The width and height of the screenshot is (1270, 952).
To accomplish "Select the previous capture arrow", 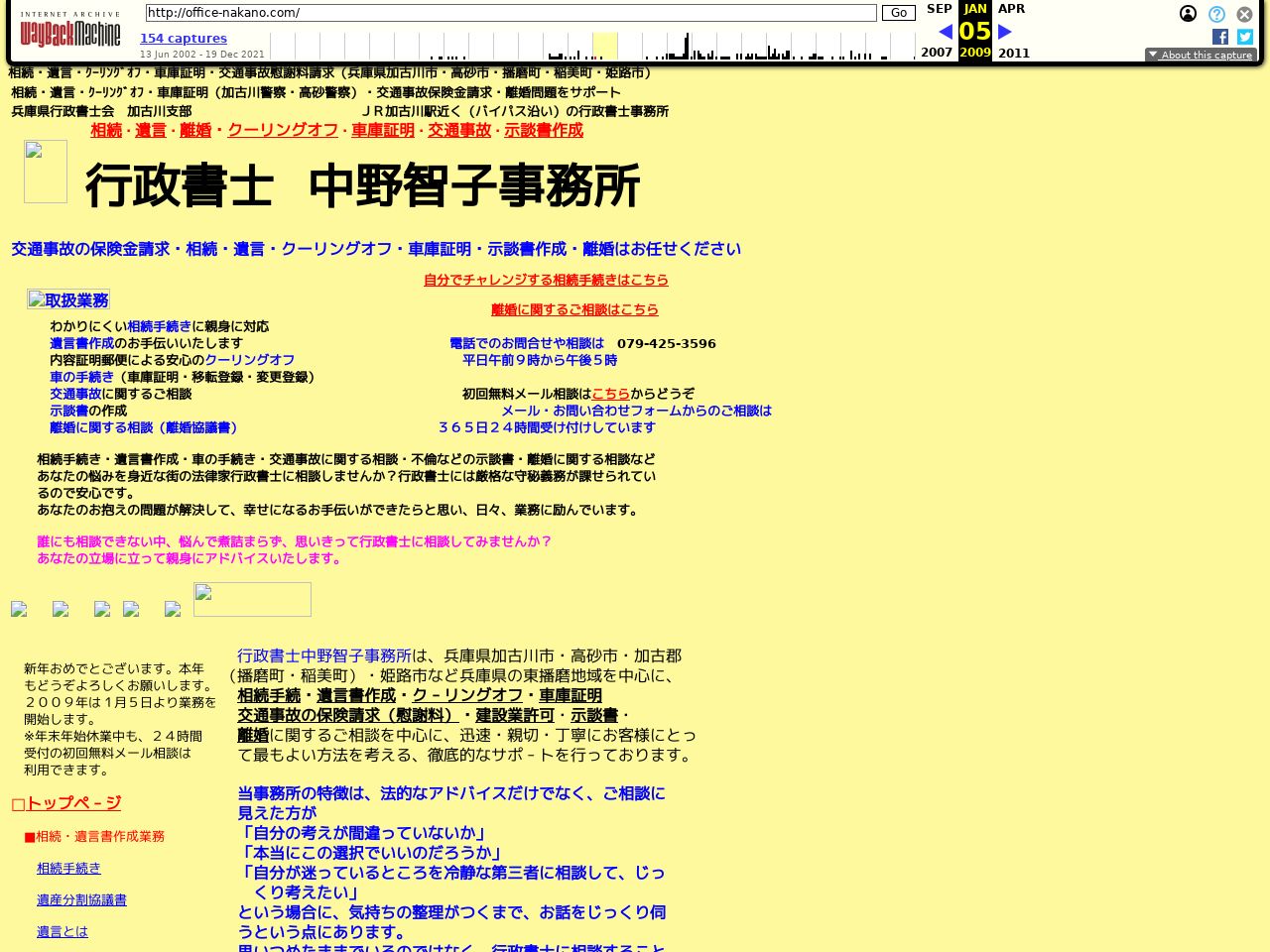I will (x=945, y=31).
